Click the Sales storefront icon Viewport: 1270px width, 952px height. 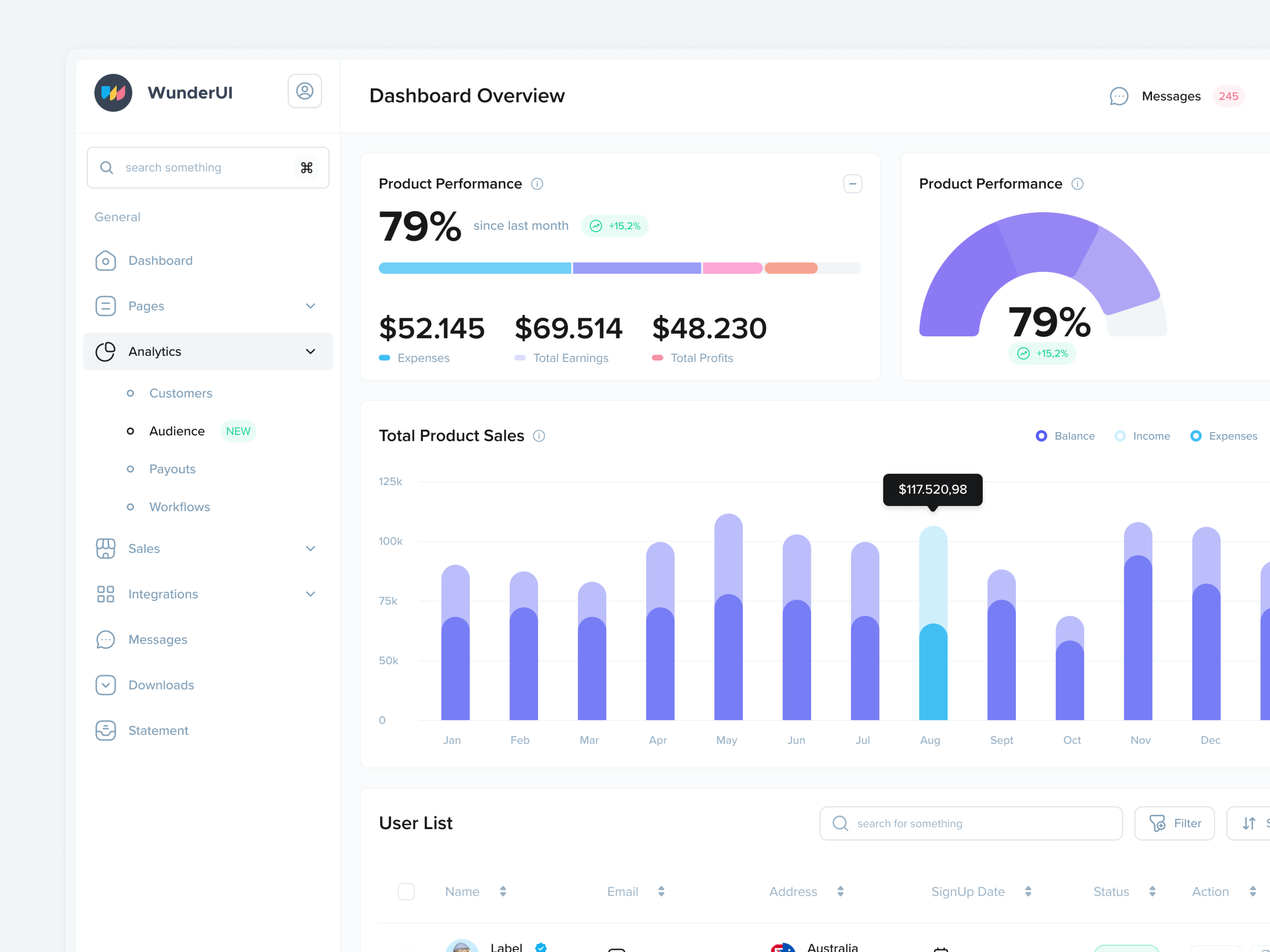point(106,549)
